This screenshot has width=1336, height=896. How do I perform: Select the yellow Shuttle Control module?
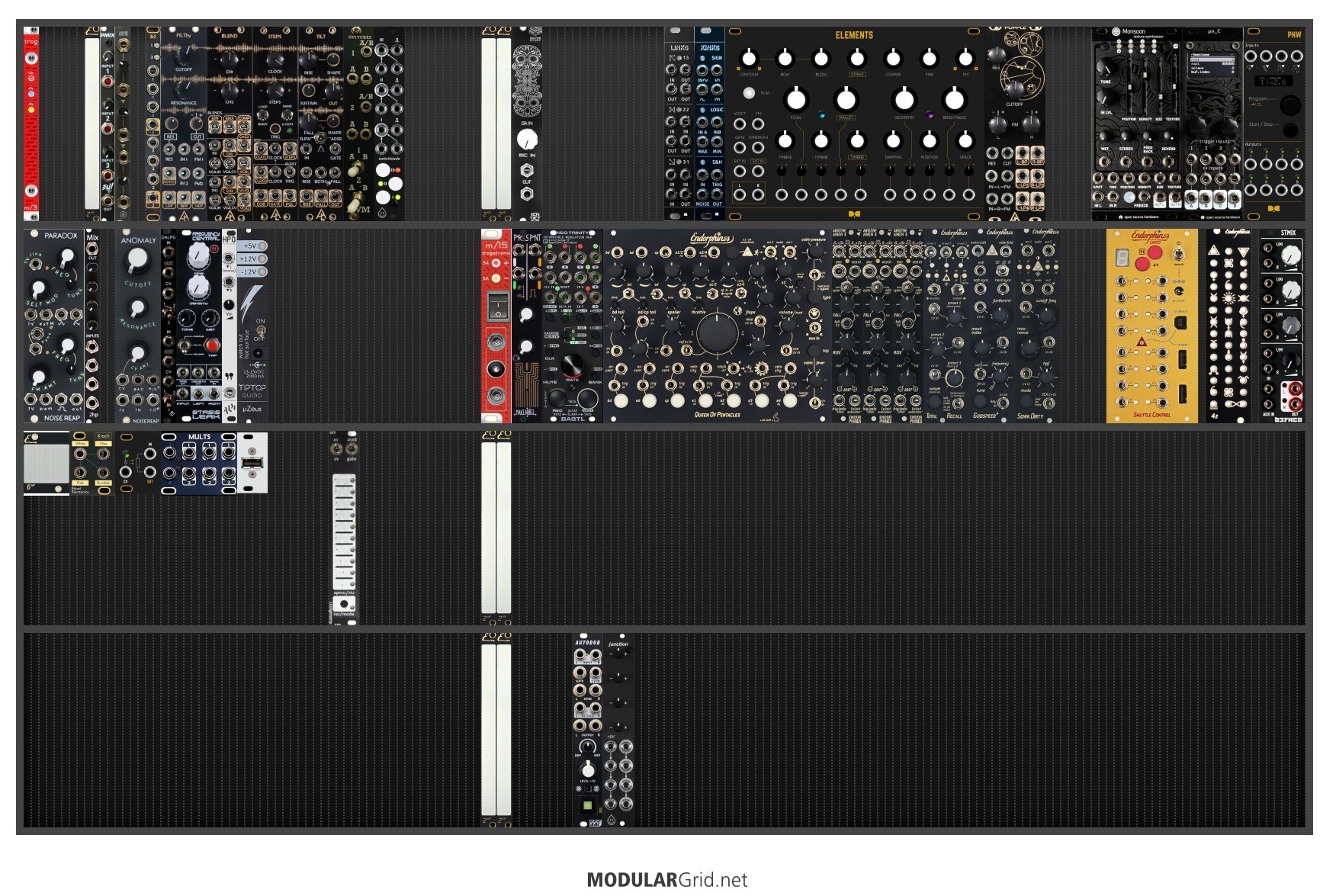pos(1151,326)
